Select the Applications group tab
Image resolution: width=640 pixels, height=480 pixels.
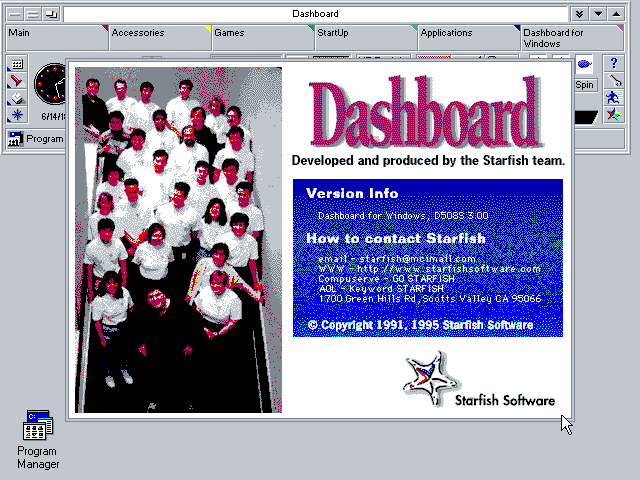pos(469,37)
